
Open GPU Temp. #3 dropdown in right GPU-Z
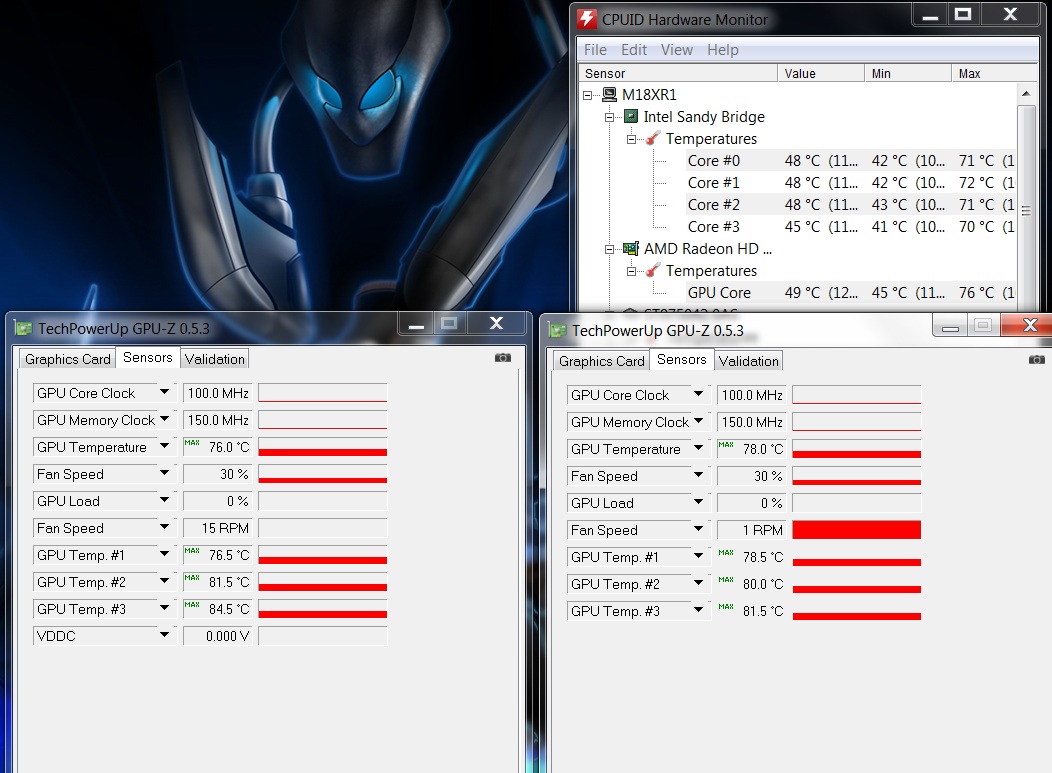pos(698,610)
